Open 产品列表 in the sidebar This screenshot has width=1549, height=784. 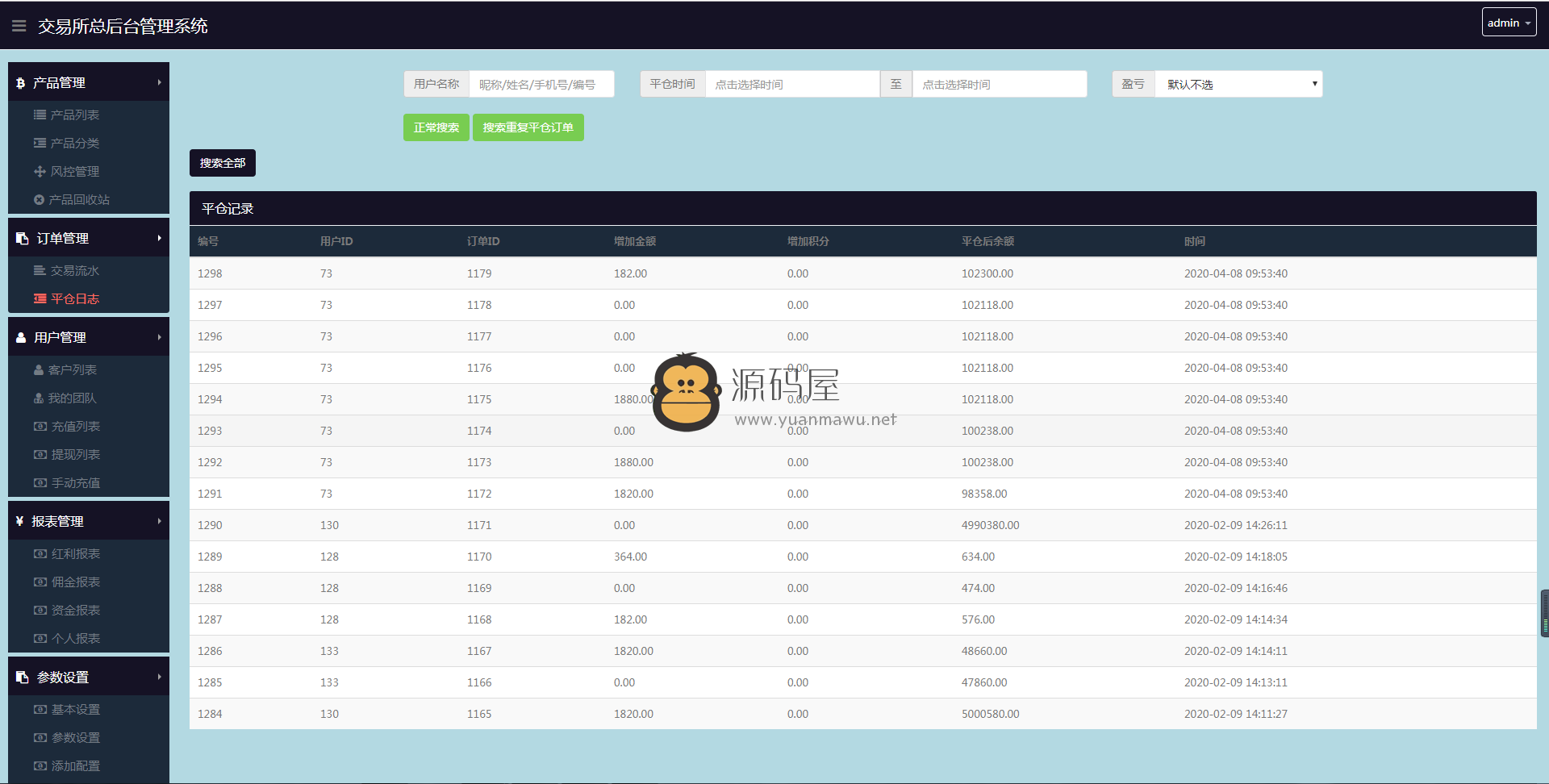(75, 115)
